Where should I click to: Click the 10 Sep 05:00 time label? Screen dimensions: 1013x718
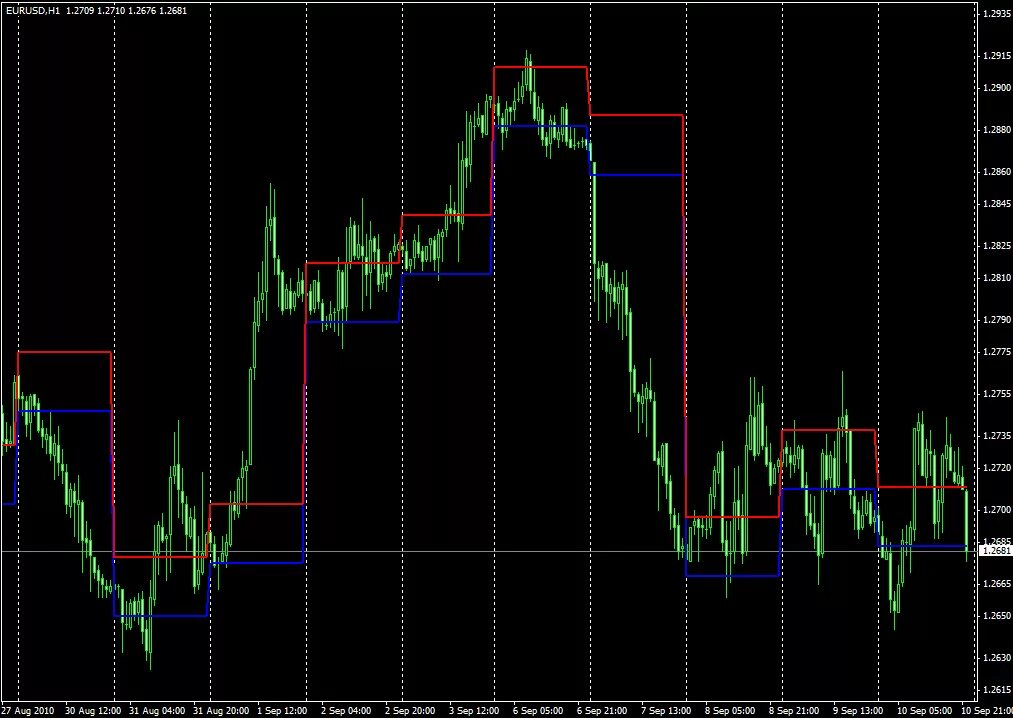point(924,711)
